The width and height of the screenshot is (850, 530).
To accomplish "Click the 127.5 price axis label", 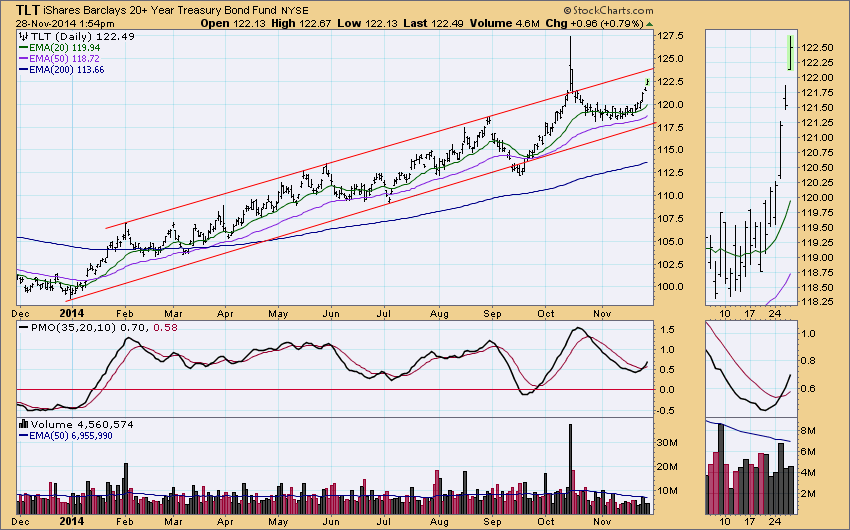I will pos(671,36).
